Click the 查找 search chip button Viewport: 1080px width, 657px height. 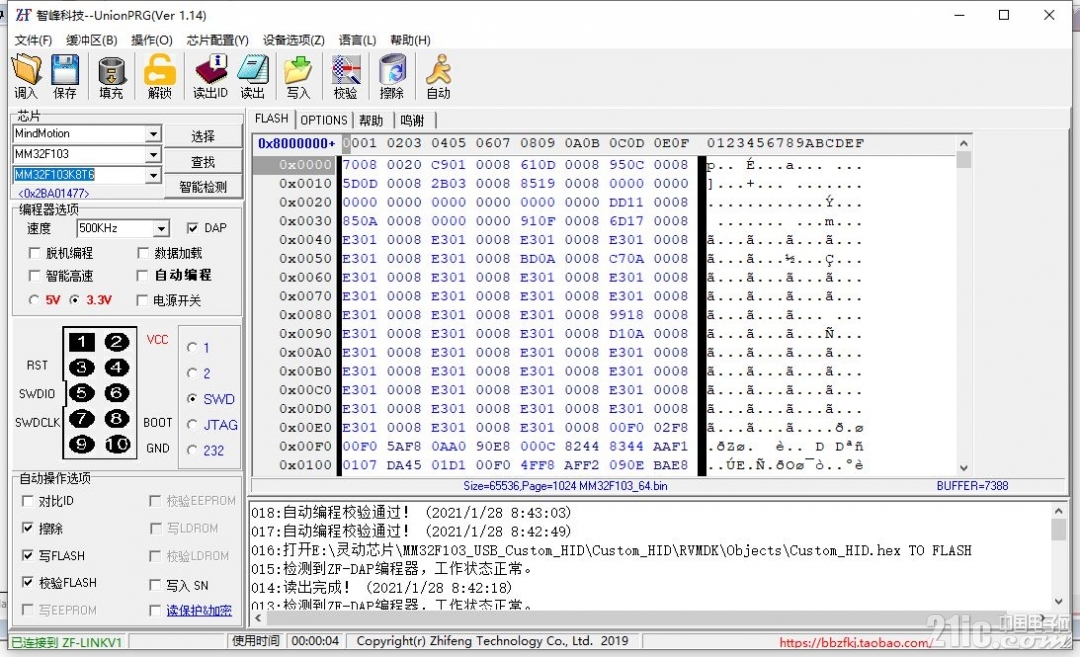pyautogui.click(x=202, y=163)
